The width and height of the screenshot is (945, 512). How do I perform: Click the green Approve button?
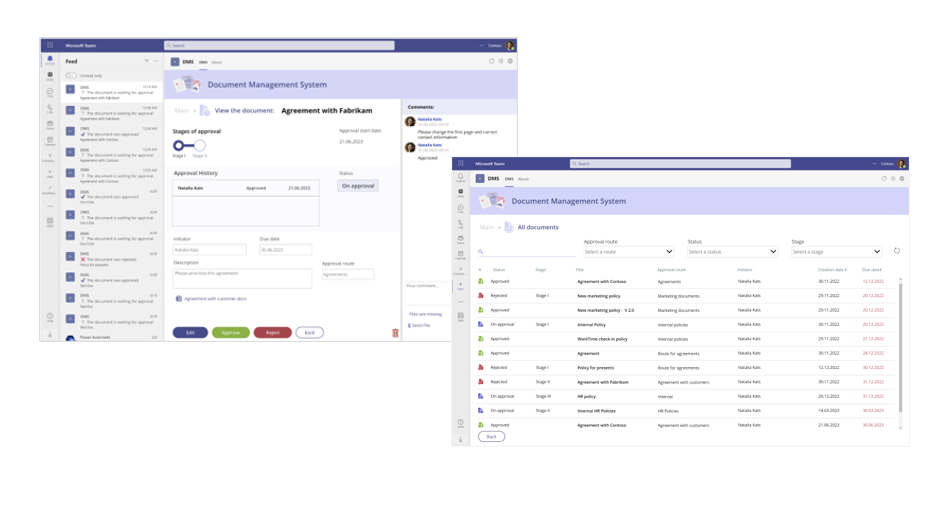(231, 332)
